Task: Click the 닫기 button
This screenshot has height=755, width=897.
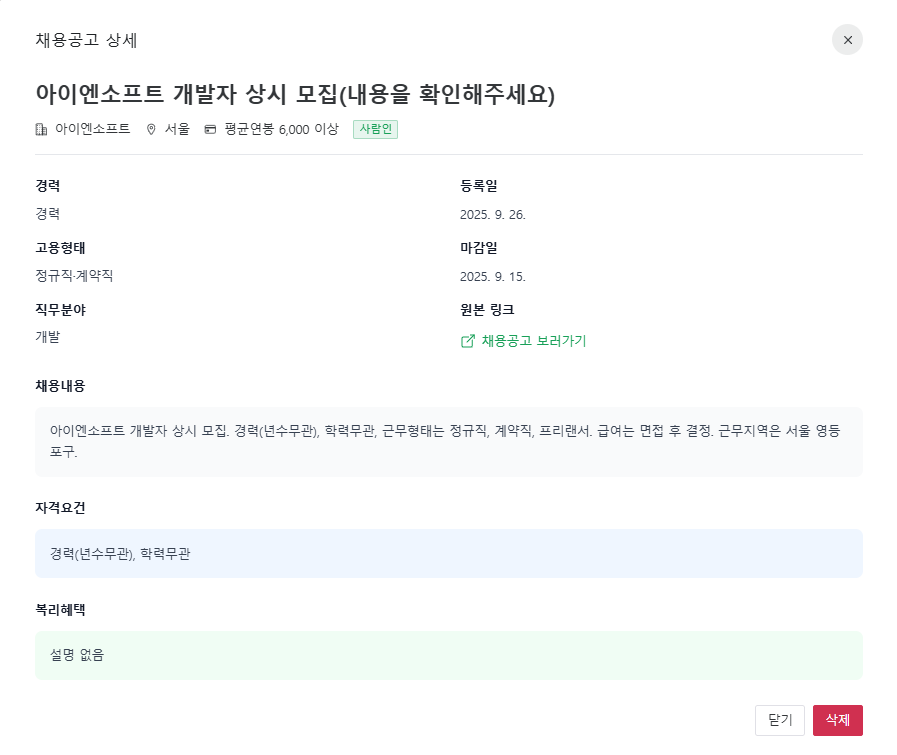Action: (x=780, y=720)
